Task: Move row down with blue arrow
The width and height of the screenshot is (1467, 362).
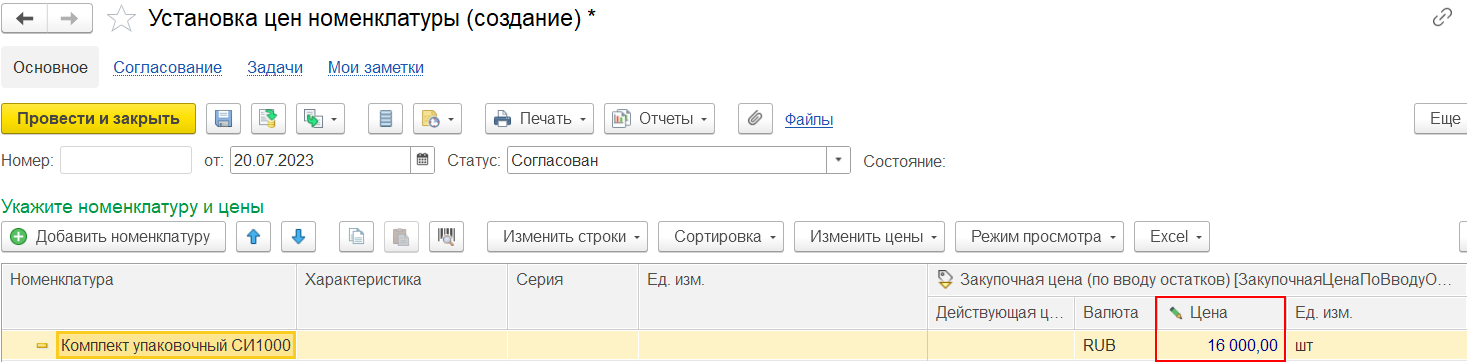Action: (x=298, y=237)
